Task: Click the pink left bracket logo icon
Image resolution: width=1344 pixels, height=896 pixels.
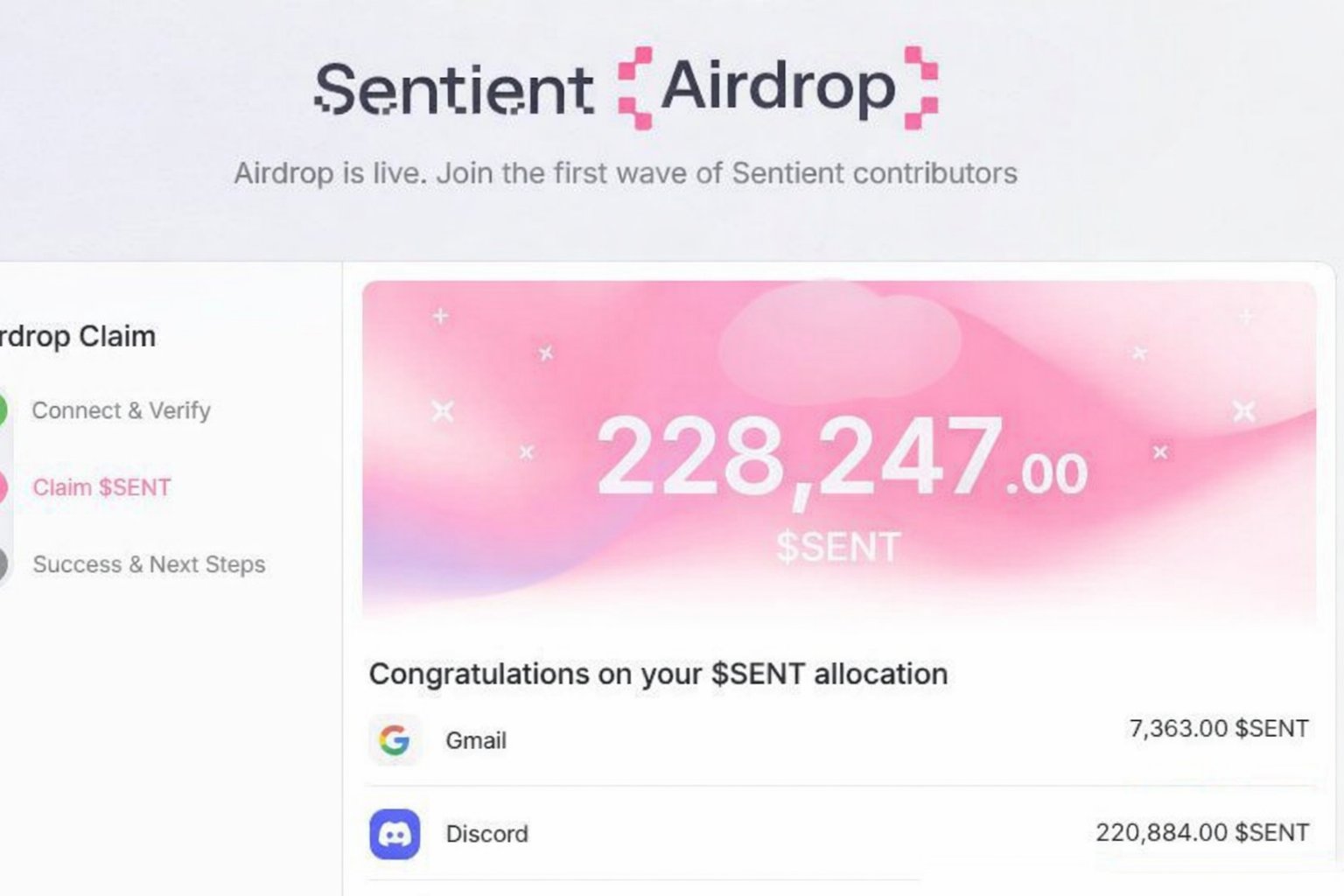Action: point(635,87)
